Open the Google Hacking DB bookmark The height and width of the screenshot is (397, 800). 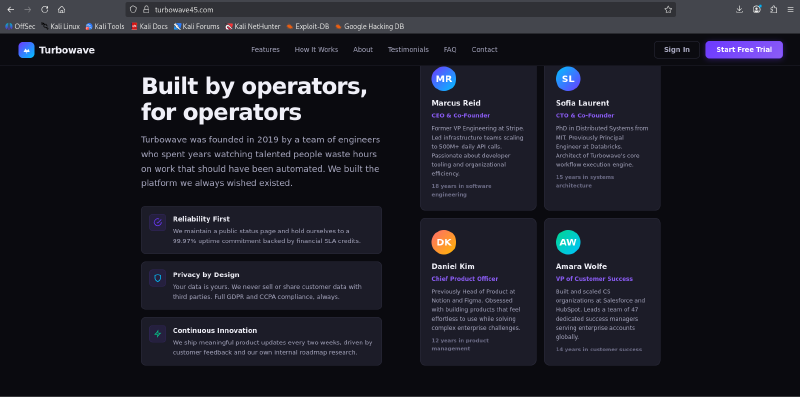(370, 26)
